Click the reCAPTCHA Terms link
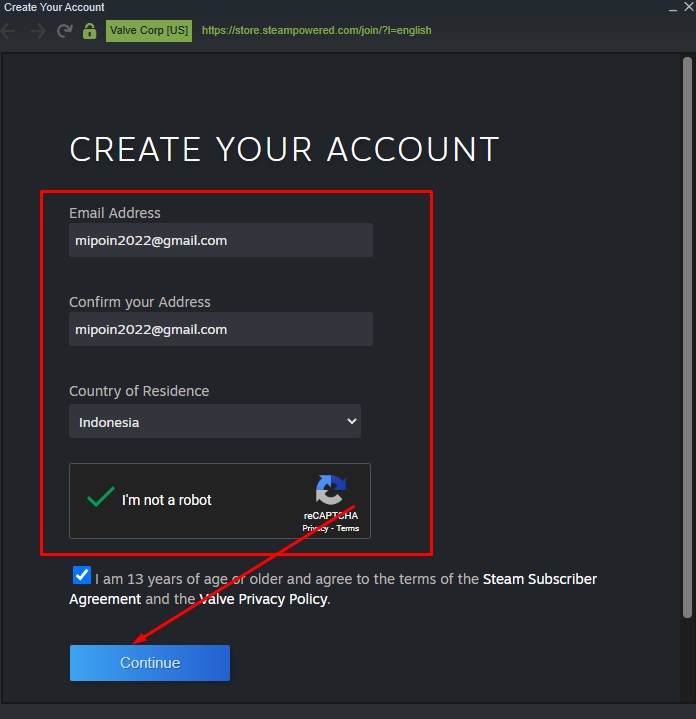 pyautogui.click(x=347, y=528)
